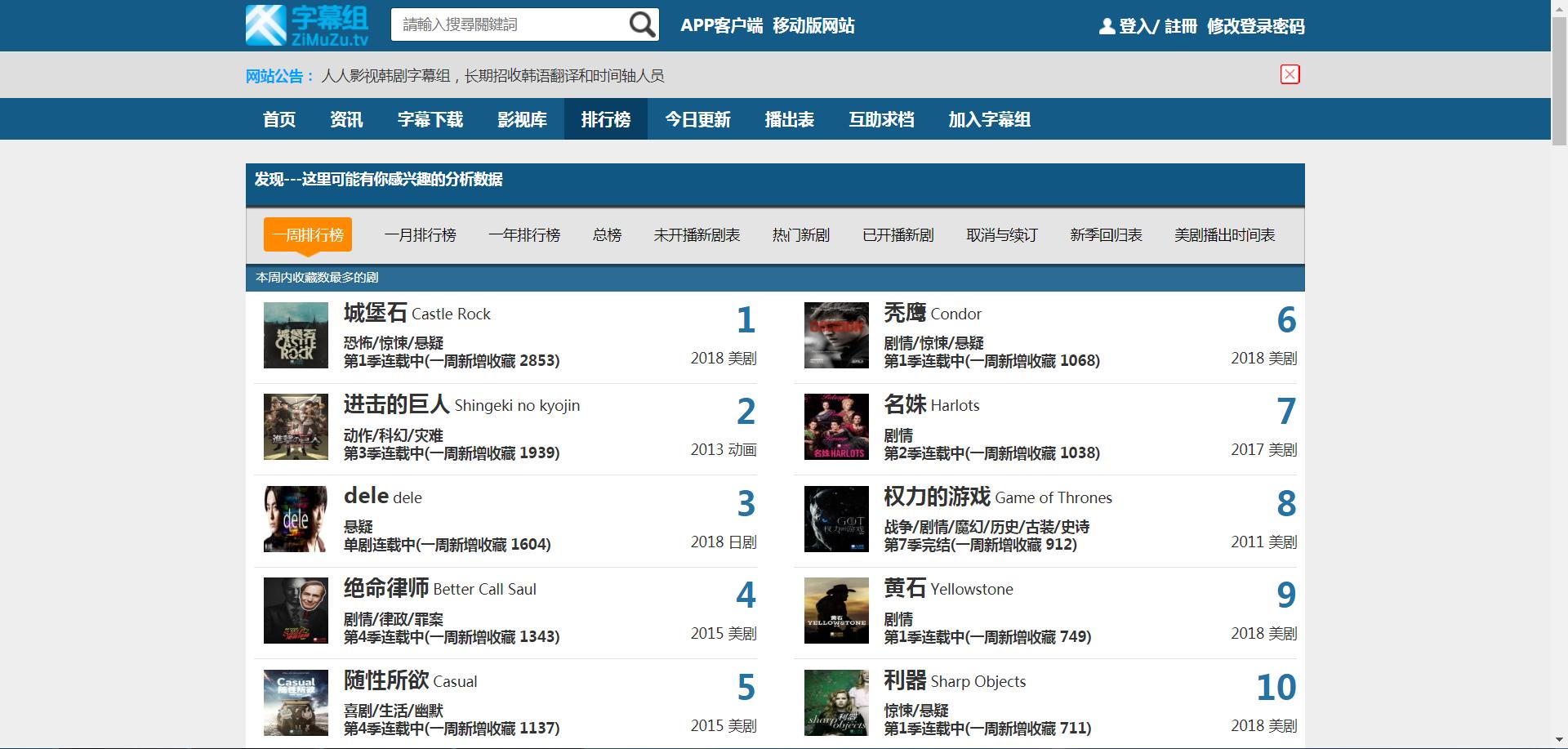This screenshot has height=749, width=1568.
Task: Select 排行榜 navigation item
Action: tap(606, 119)
